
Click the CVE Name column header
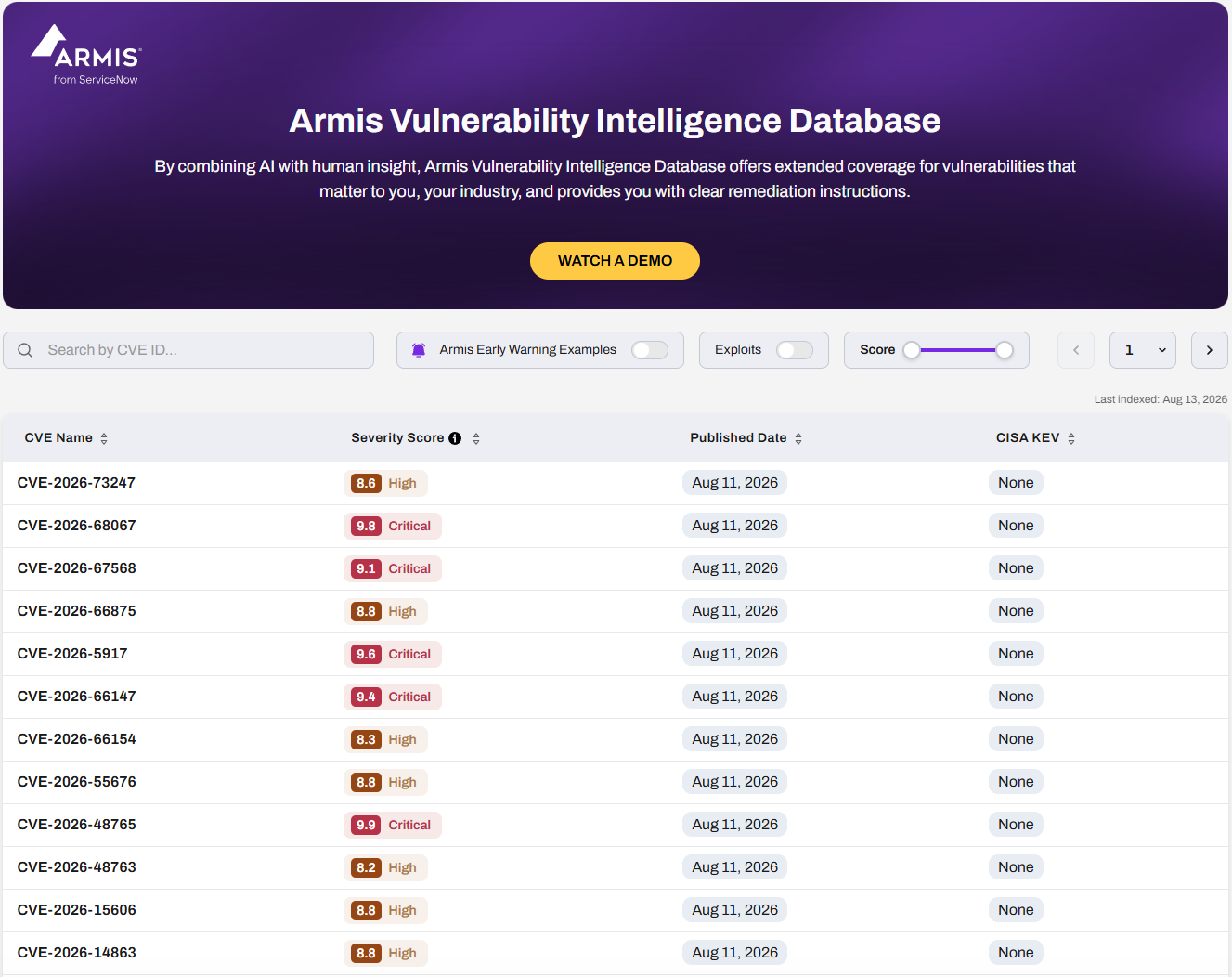point(58,438)
